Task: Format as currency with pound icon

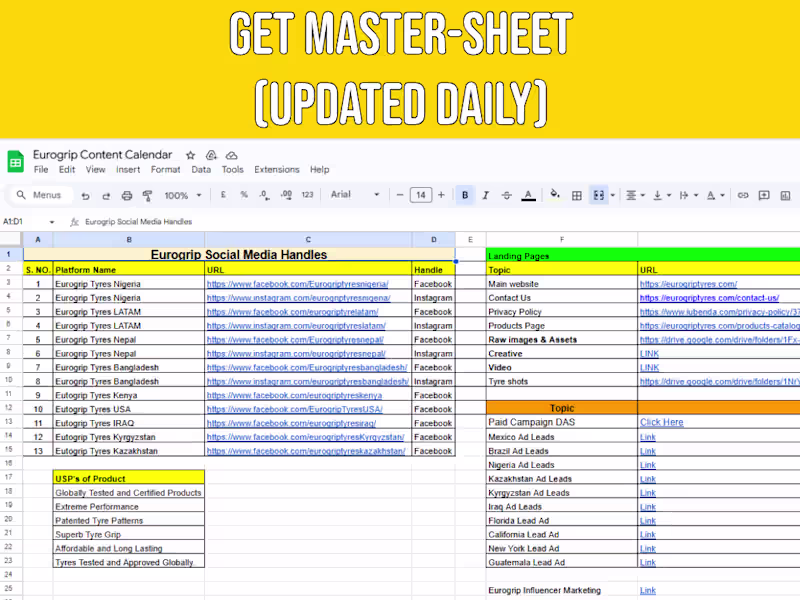Action: pos(223,195)
